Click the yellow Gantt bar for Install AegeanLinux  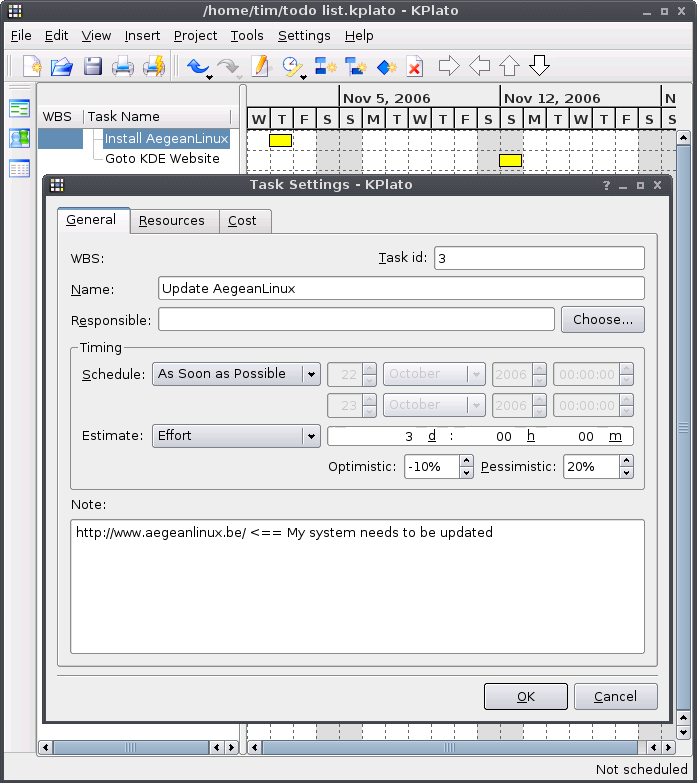(280, 140)
